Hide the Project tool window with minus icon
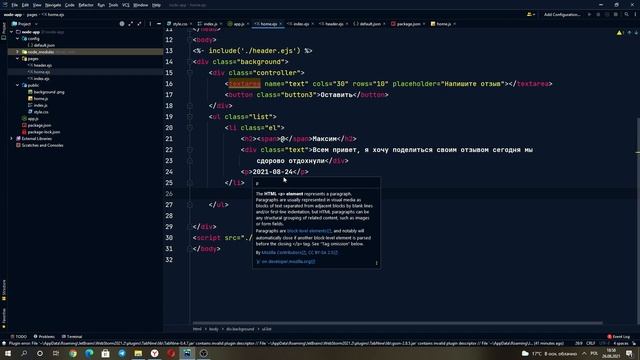The image size is (640, 360). coord(159,24)
